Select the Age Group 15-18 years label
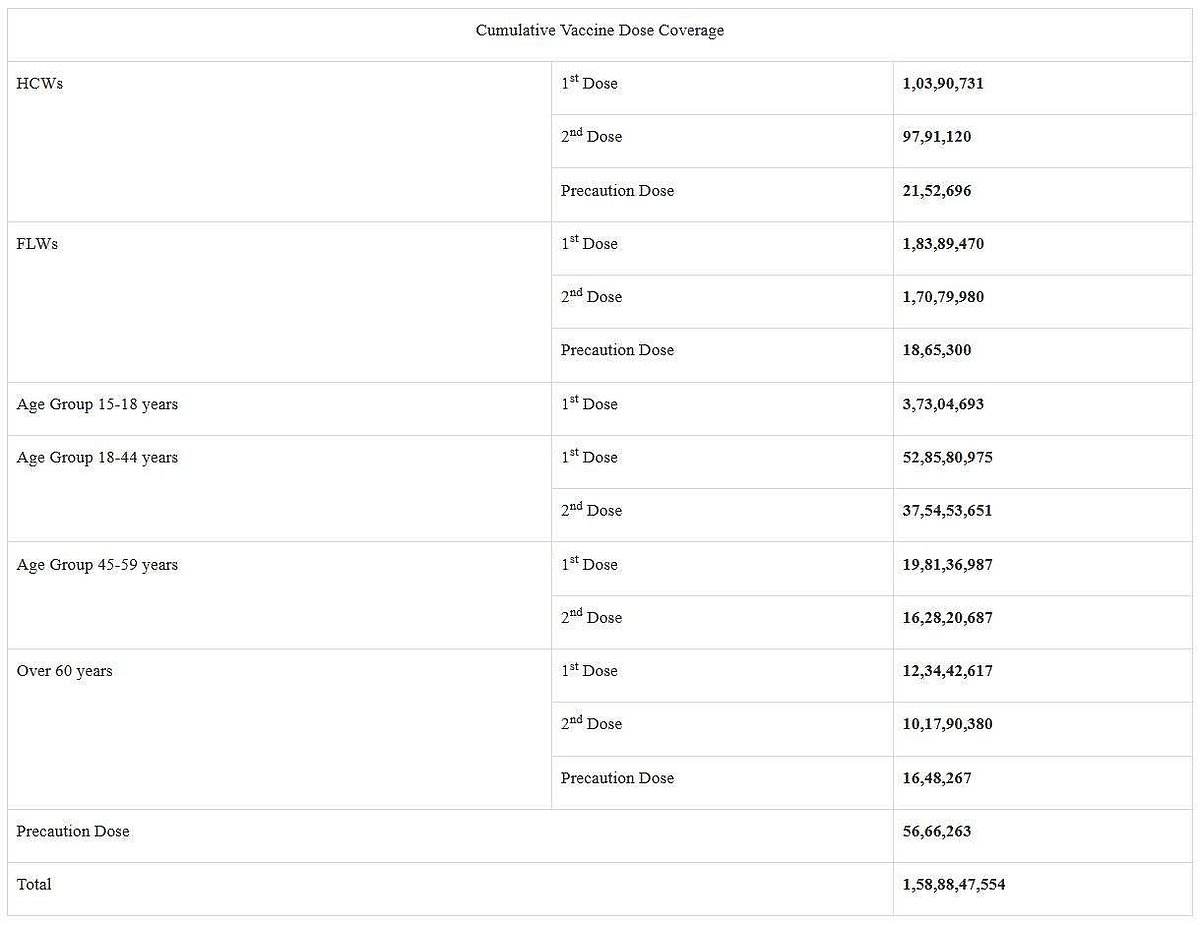Screen dimensions: 1200x925 point(97,404)
